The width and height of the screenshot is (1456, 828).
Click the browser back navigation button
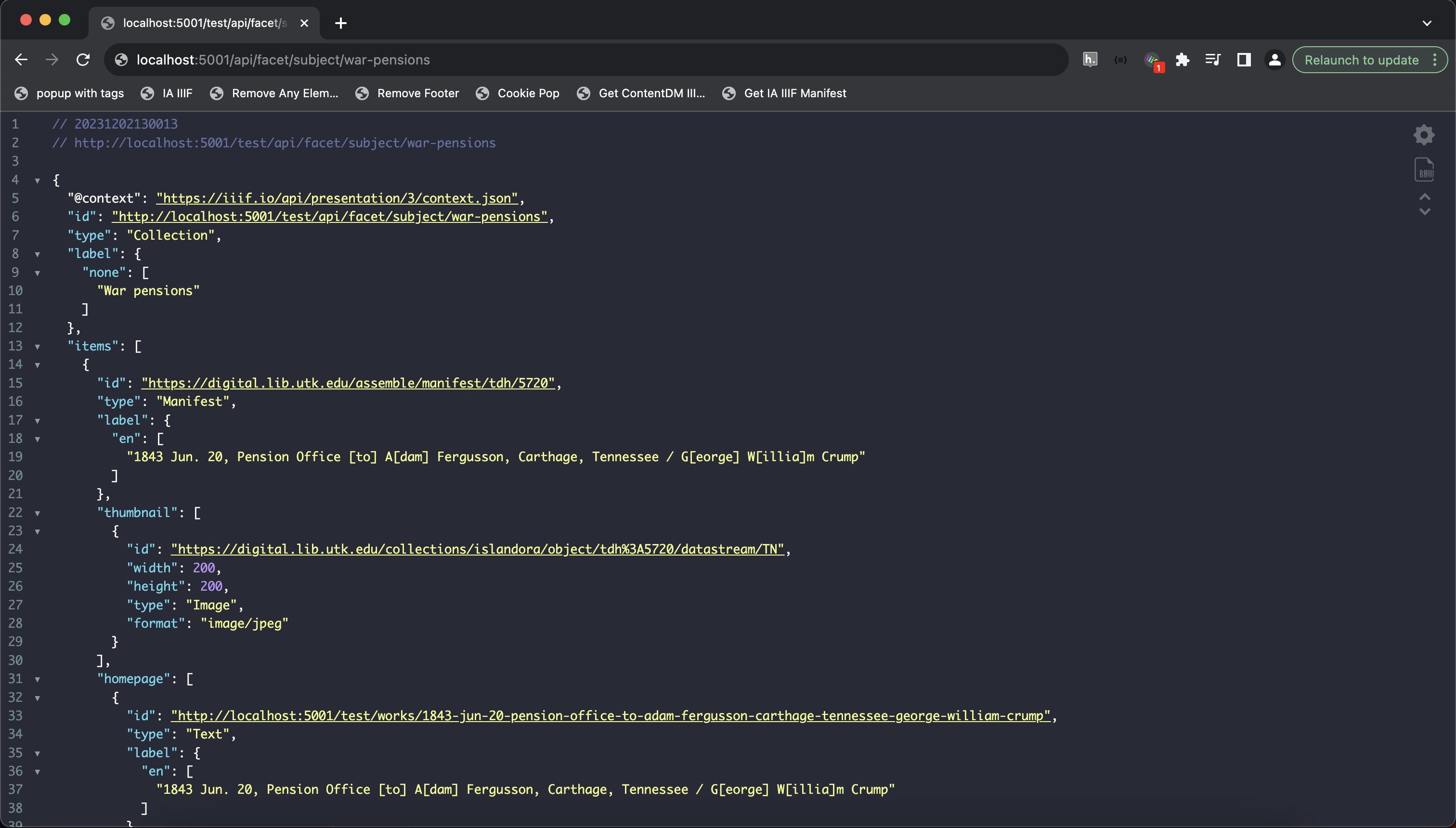coord(21,60)
